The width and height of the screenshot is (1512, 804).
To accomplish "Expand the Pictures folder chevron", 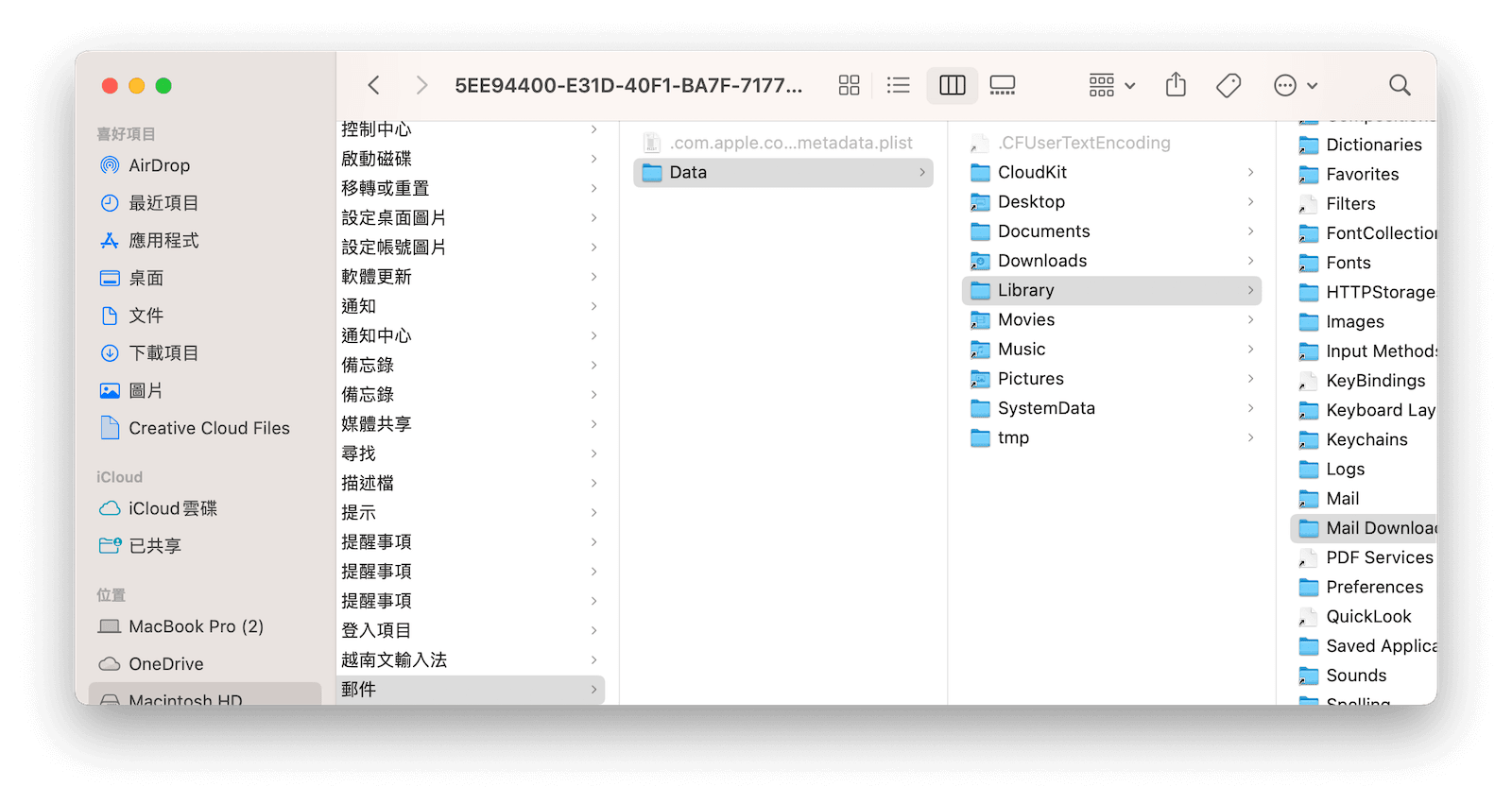I will tap(1250, 379).
